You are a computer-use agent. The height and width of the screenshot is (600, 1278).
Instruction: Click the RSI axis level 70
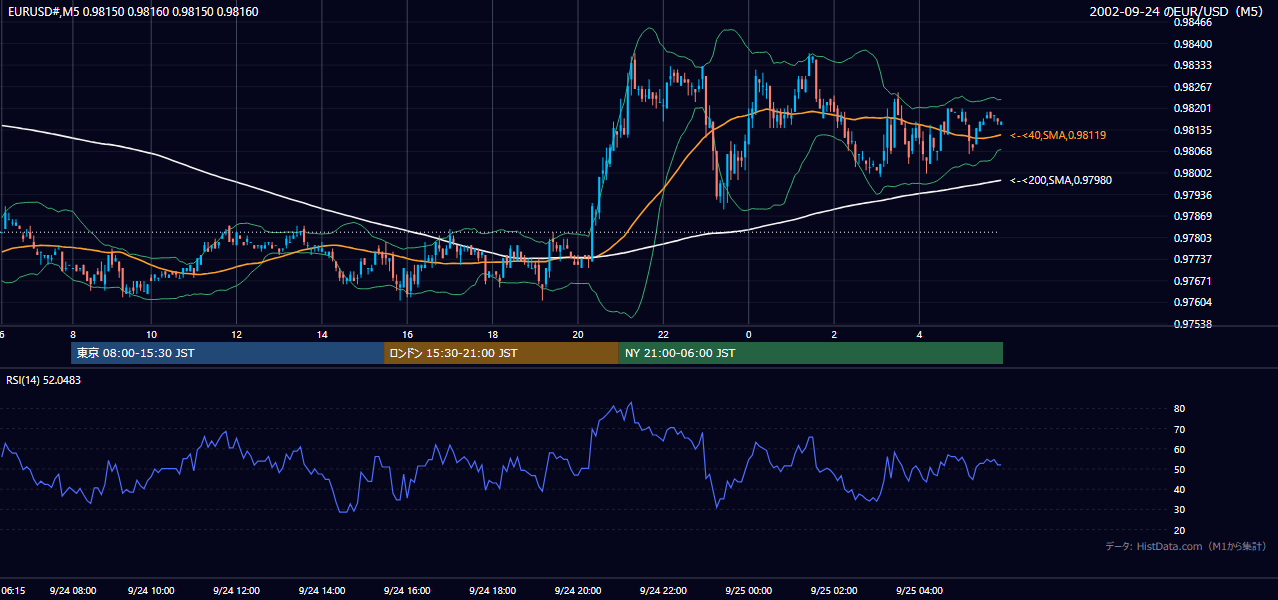[x=1180, y=429]
